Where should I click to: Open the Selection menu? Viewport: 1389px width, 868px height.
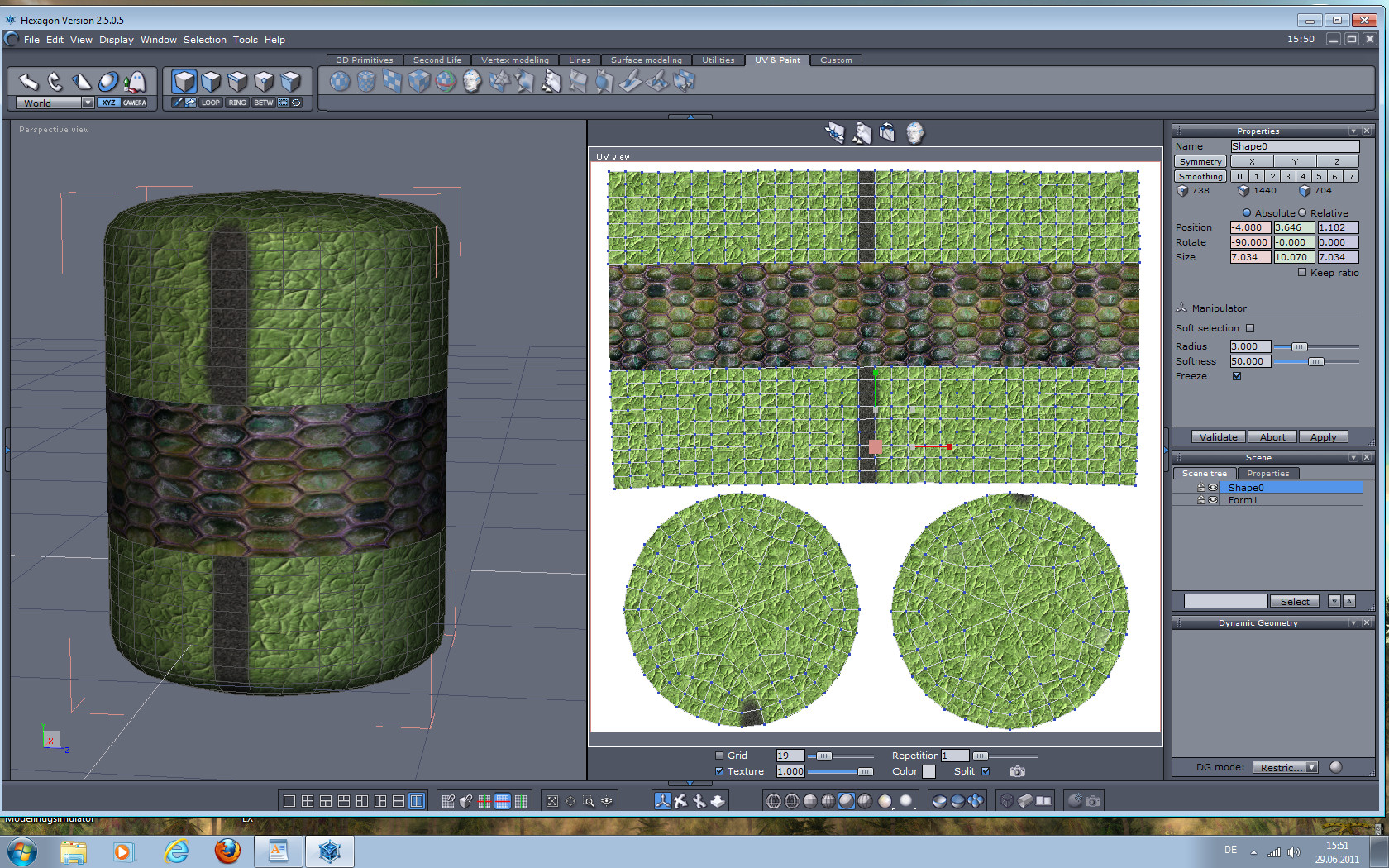pyautogui.click(x=204, y=40)
